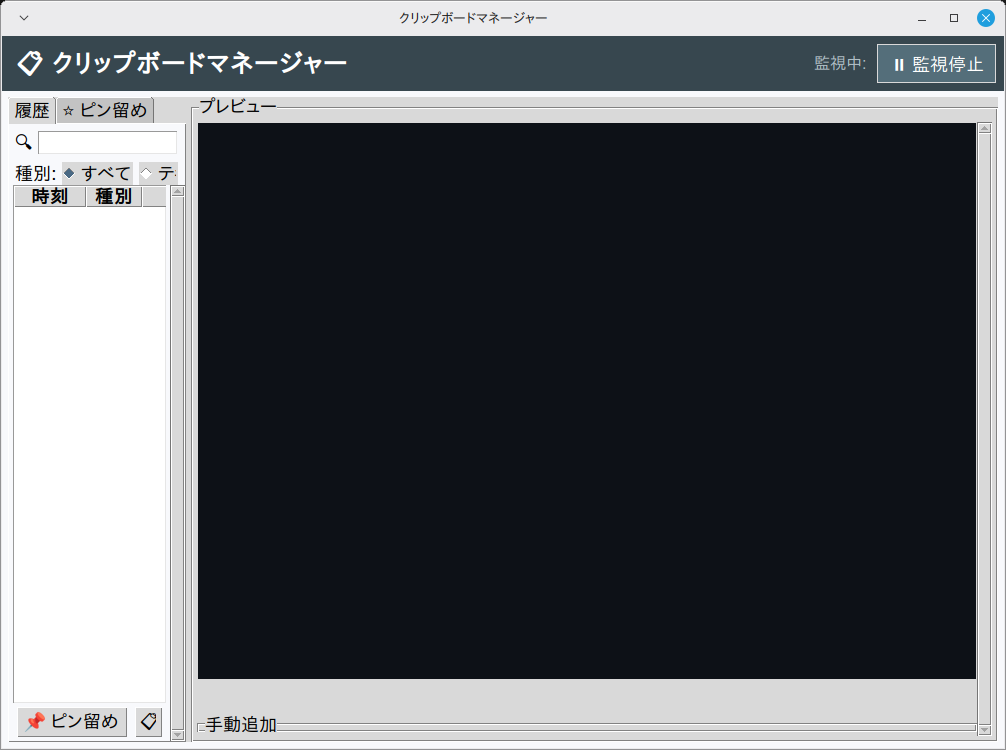Click the history list scrollbar down arrow
Viewport: 1006px width, 750px height.
[x=178, y=735]
